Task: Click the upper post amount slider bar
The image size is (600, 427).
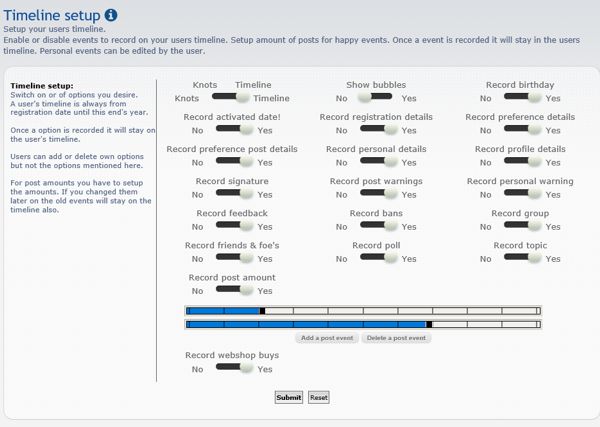Action: tap(362, 311)
